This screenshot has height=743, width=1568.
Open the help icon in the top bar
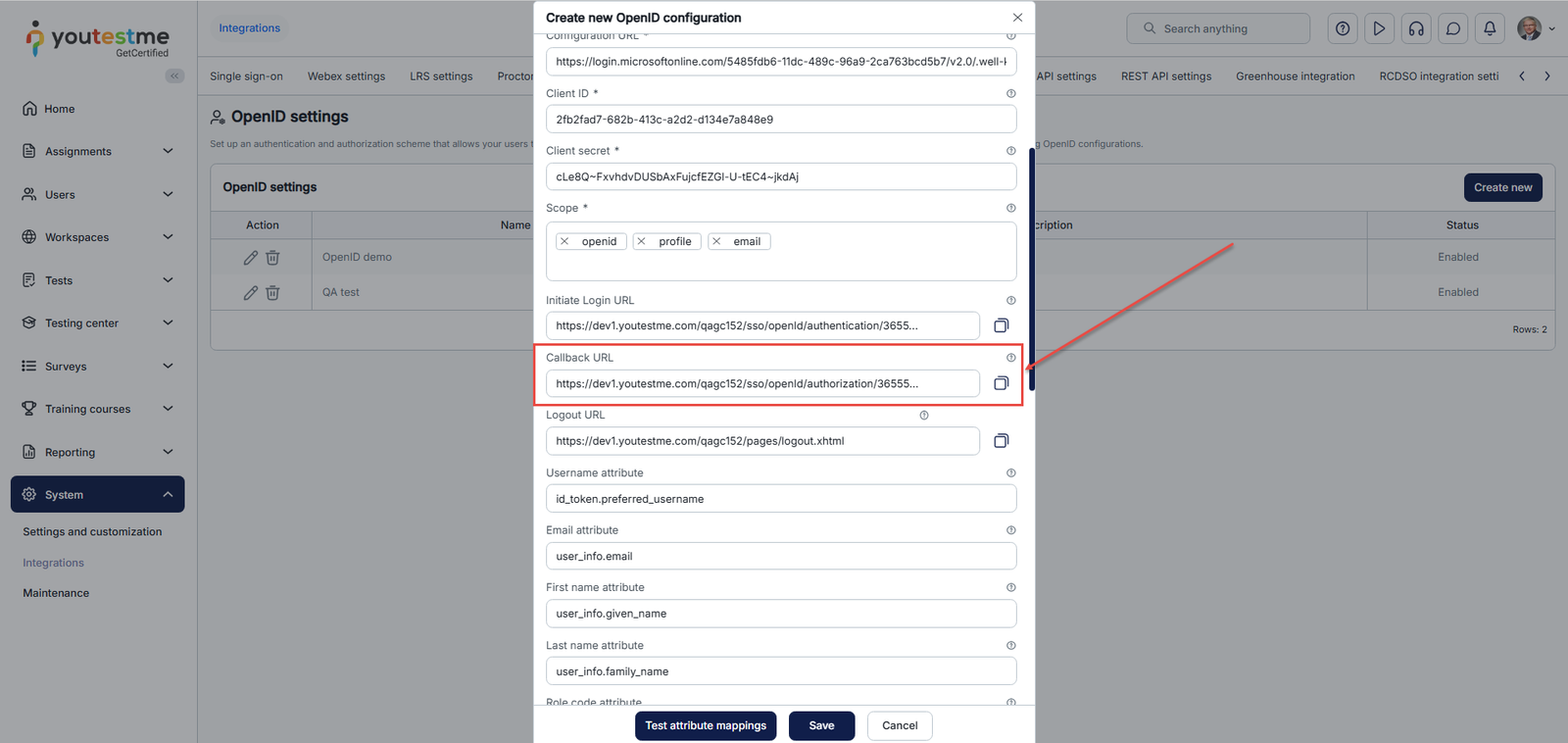tap(1343, 28)
